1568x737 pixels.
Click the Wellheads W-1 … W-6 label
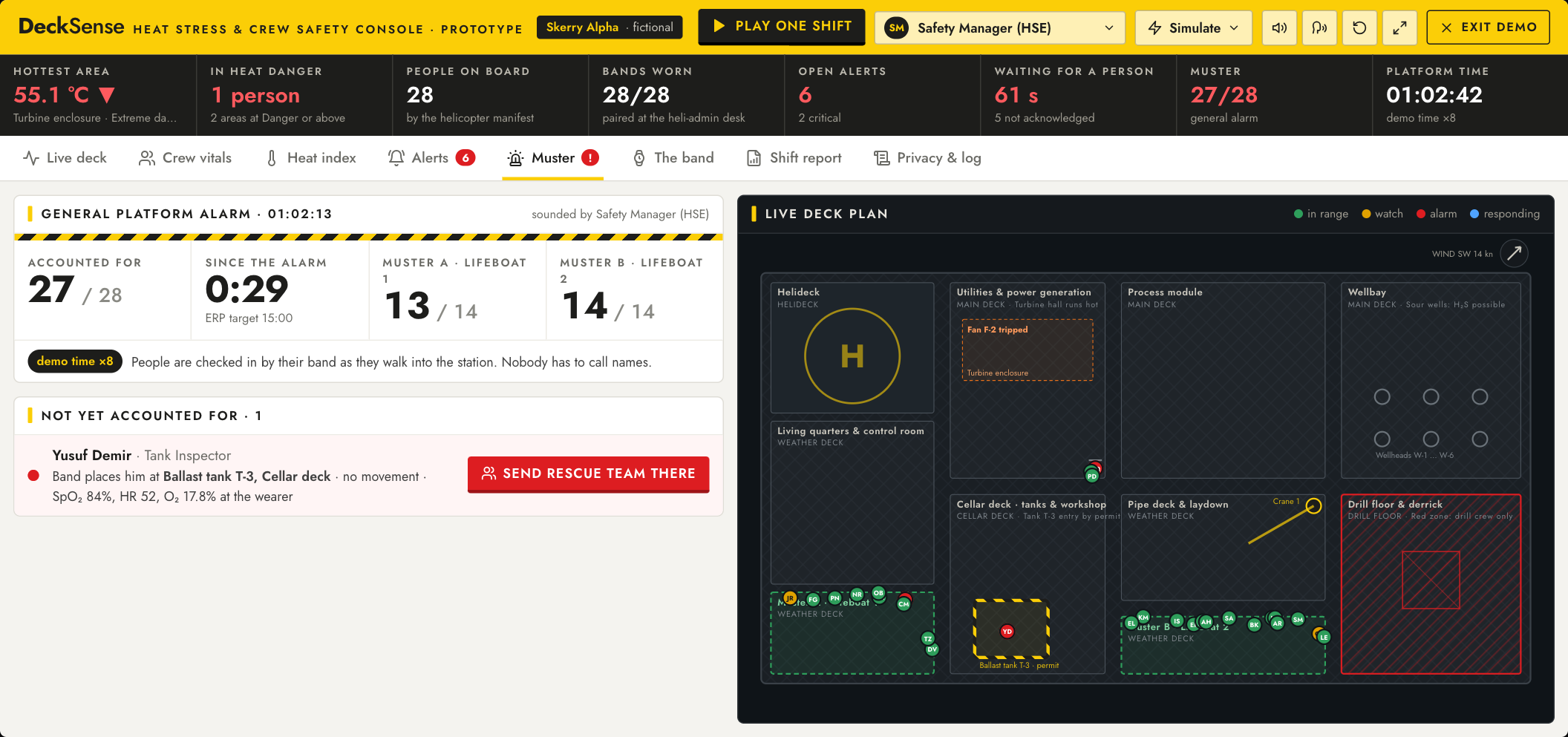coord(1414,455)
